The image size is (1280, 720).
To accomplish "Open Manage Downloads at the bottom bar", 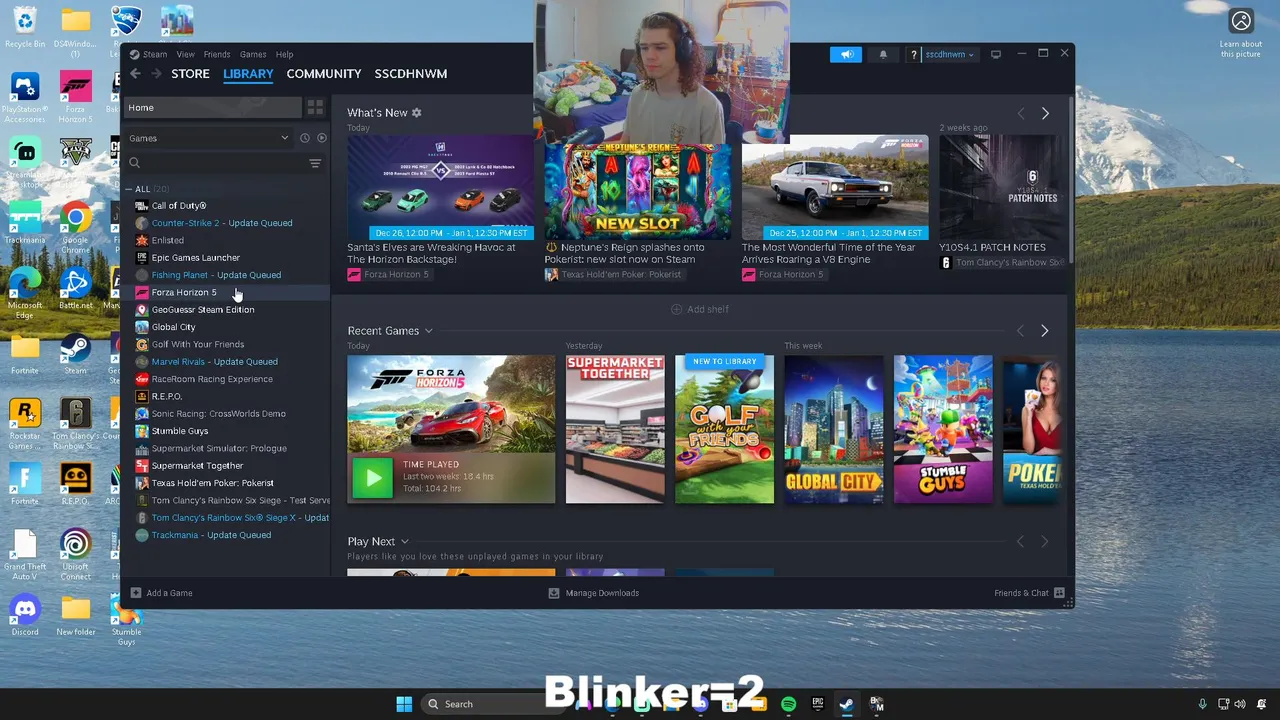I will [x=593, y=593].
